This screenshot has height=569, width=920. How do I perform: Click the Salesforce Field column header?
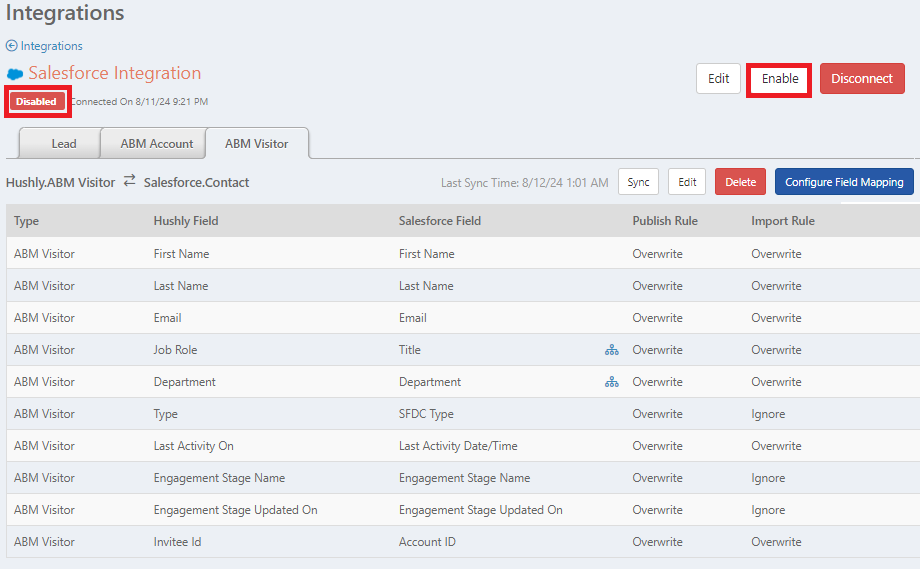(440, 221)
